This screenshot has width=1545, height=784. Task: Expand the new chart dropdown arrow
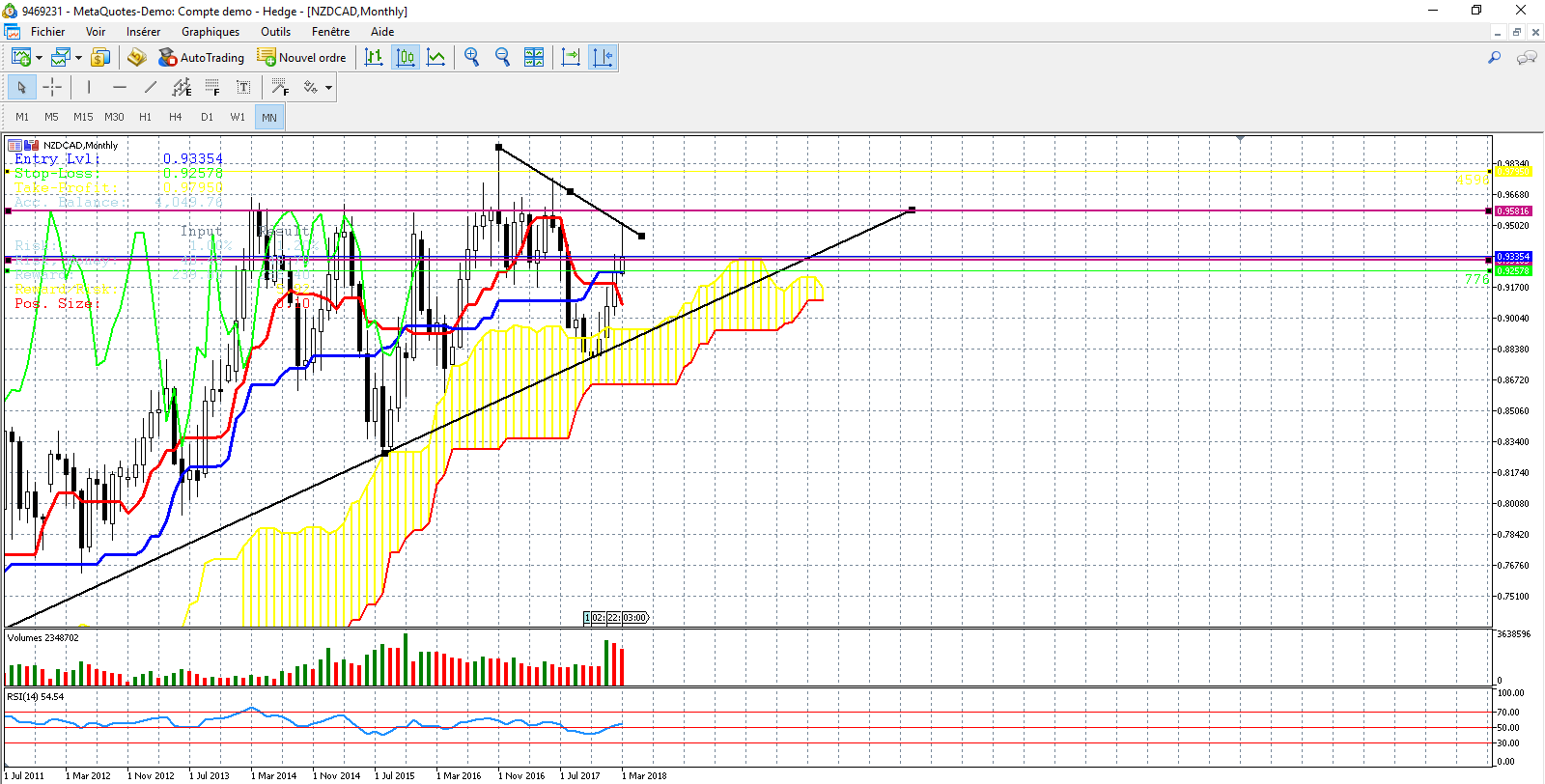[39, 58]
